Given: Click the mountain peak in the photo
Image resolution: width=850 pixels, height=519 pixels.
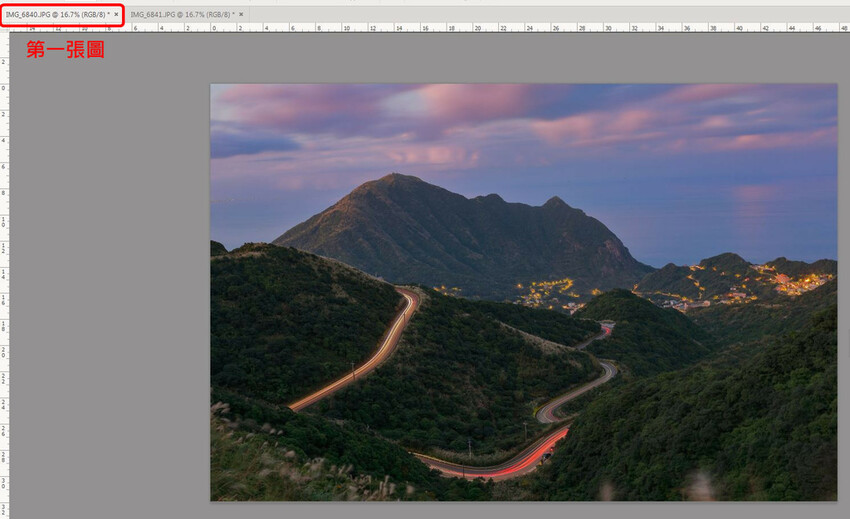Looking at the screenshot, I should coord(398,180).
